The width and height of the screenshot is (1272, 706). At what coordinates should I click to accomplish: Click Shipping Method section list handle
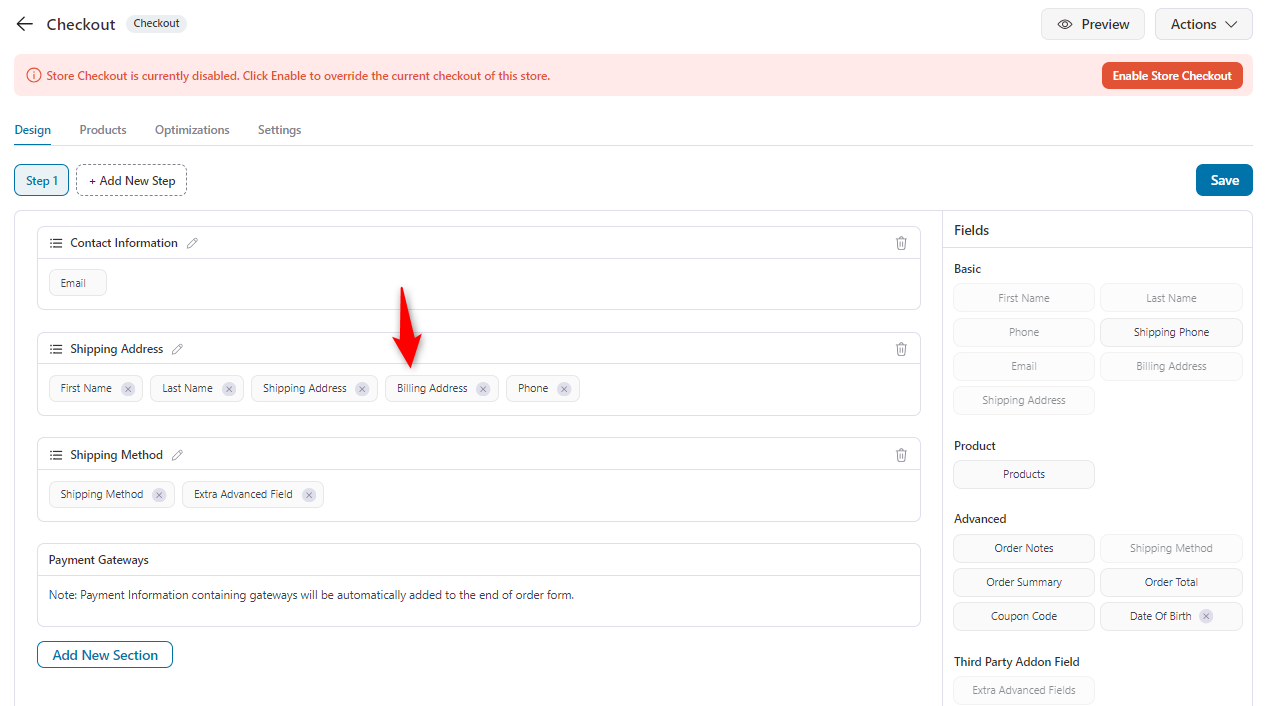[56, 455]
